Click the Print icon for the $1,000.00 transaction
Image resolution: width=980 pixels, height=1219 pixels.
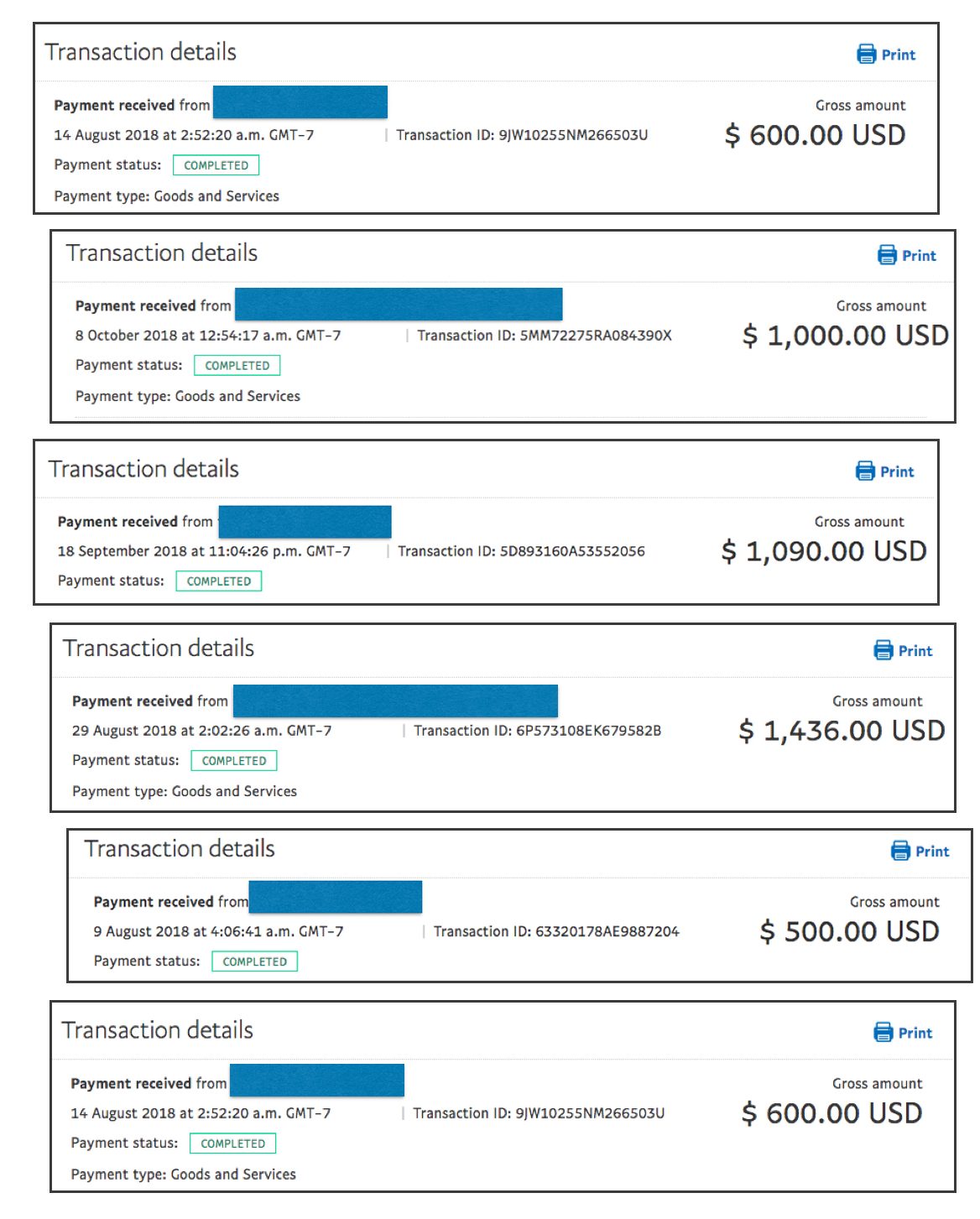[887, 255]
